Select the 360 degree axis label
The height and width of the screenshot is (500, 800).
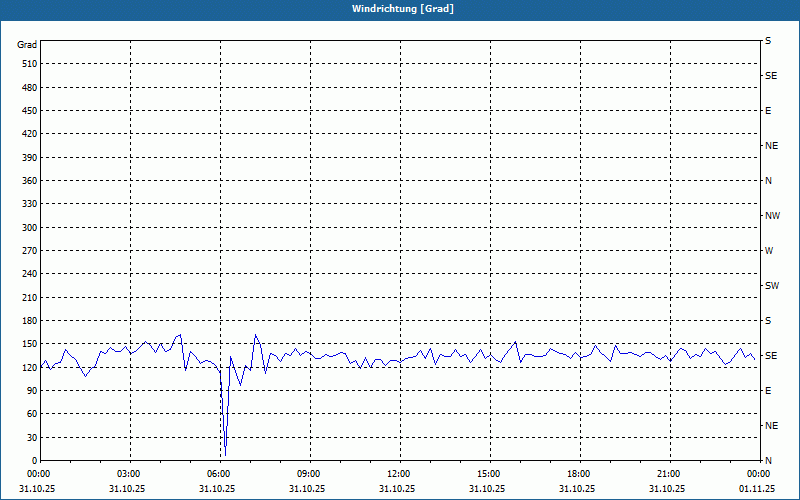point(30,181)
